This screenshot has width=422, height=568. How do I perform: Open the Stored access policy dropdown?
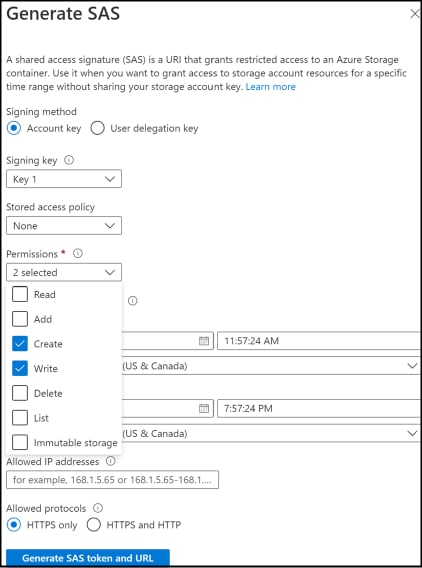click(64, 226)
